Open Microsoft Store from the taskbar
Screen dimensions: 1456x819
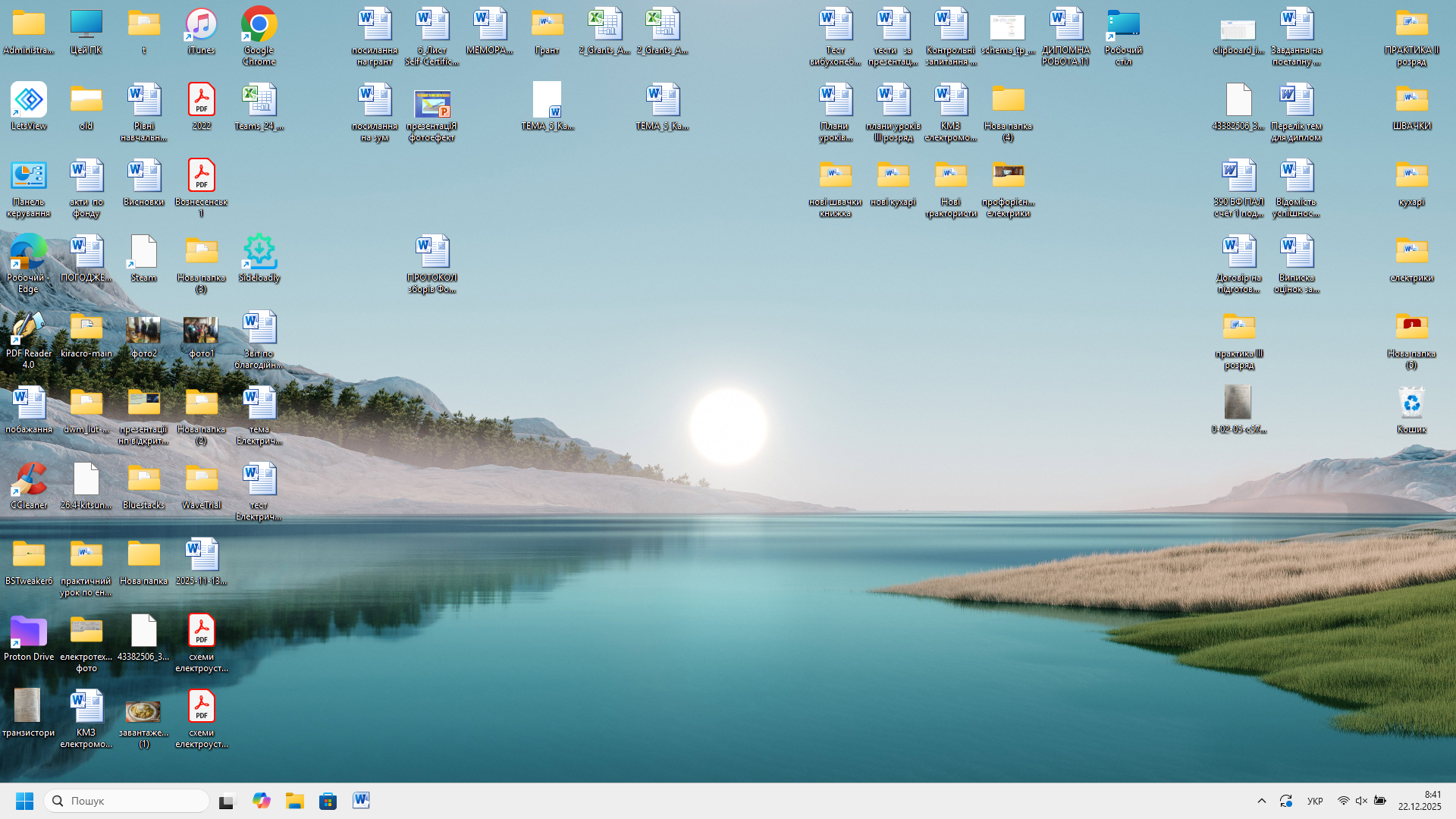click(328, 801)
